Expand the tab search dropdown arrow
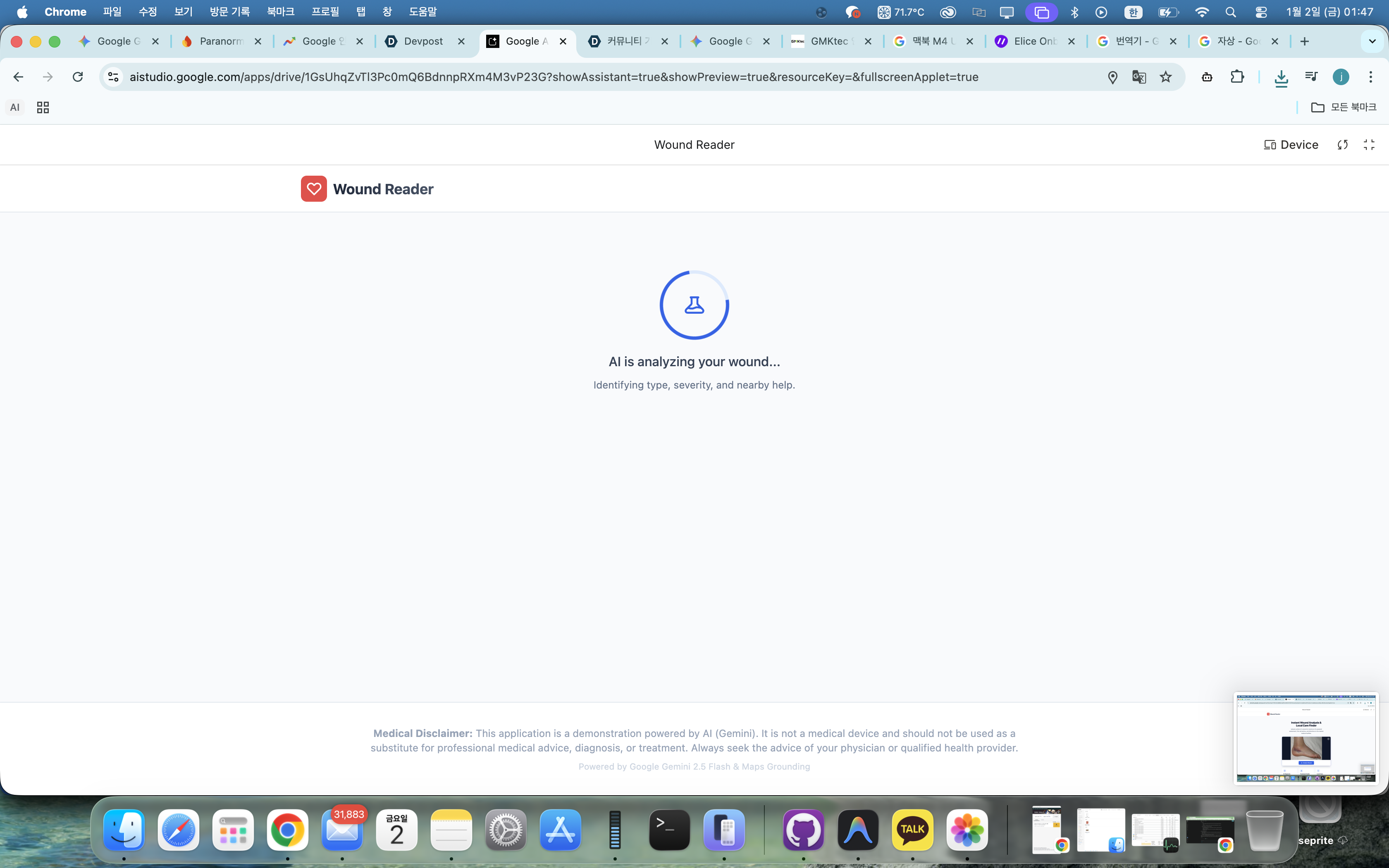 click(x=1372, y=41)
